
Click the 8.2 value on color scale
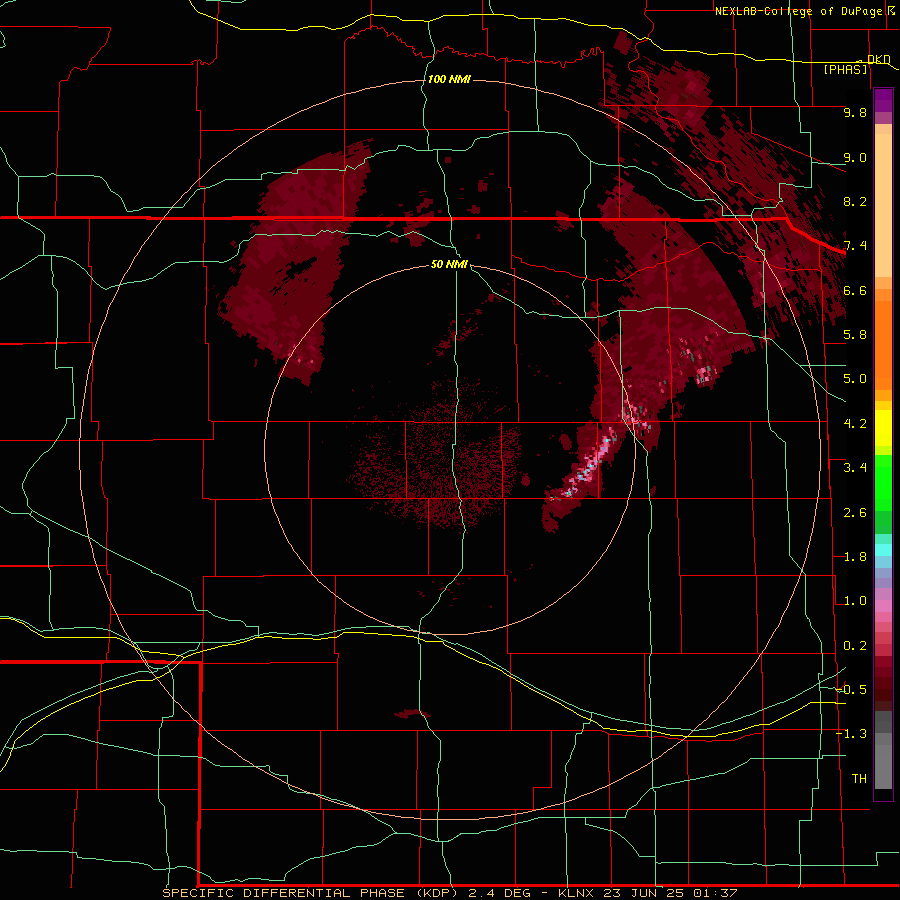(x=855, y=201)
